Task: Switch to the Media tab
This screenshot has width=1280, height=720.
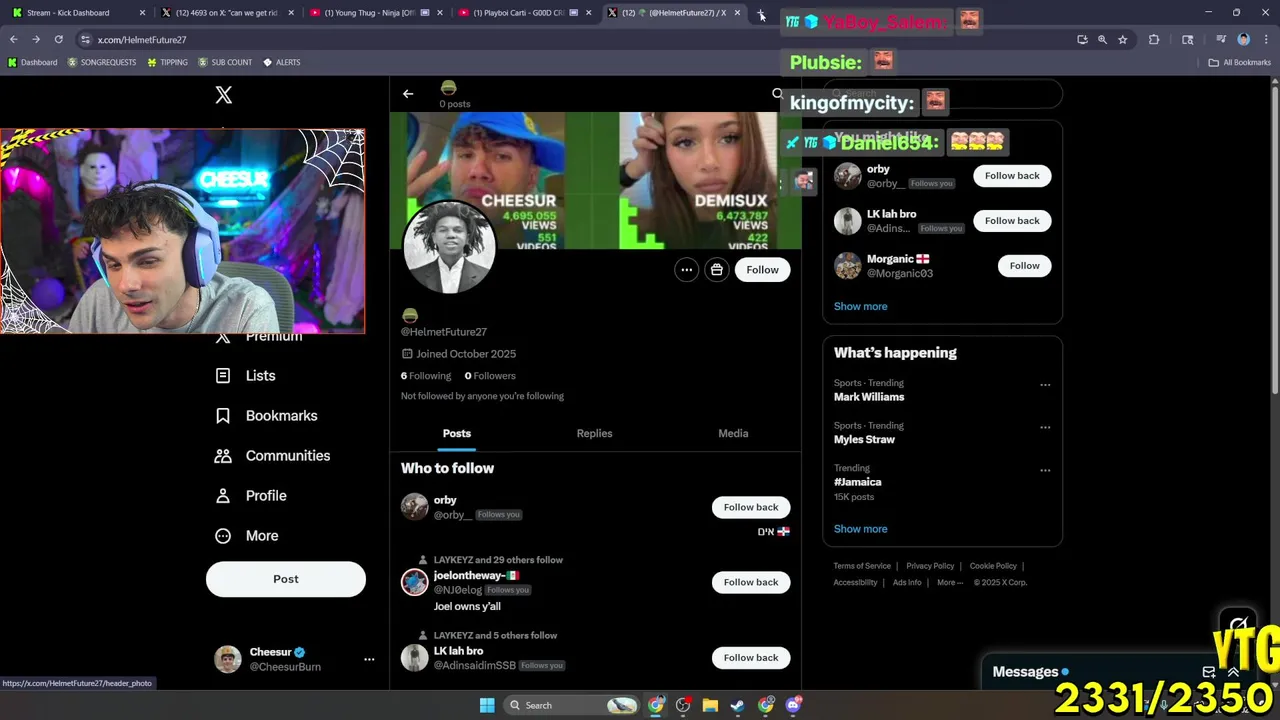Action: click(733, 434)
